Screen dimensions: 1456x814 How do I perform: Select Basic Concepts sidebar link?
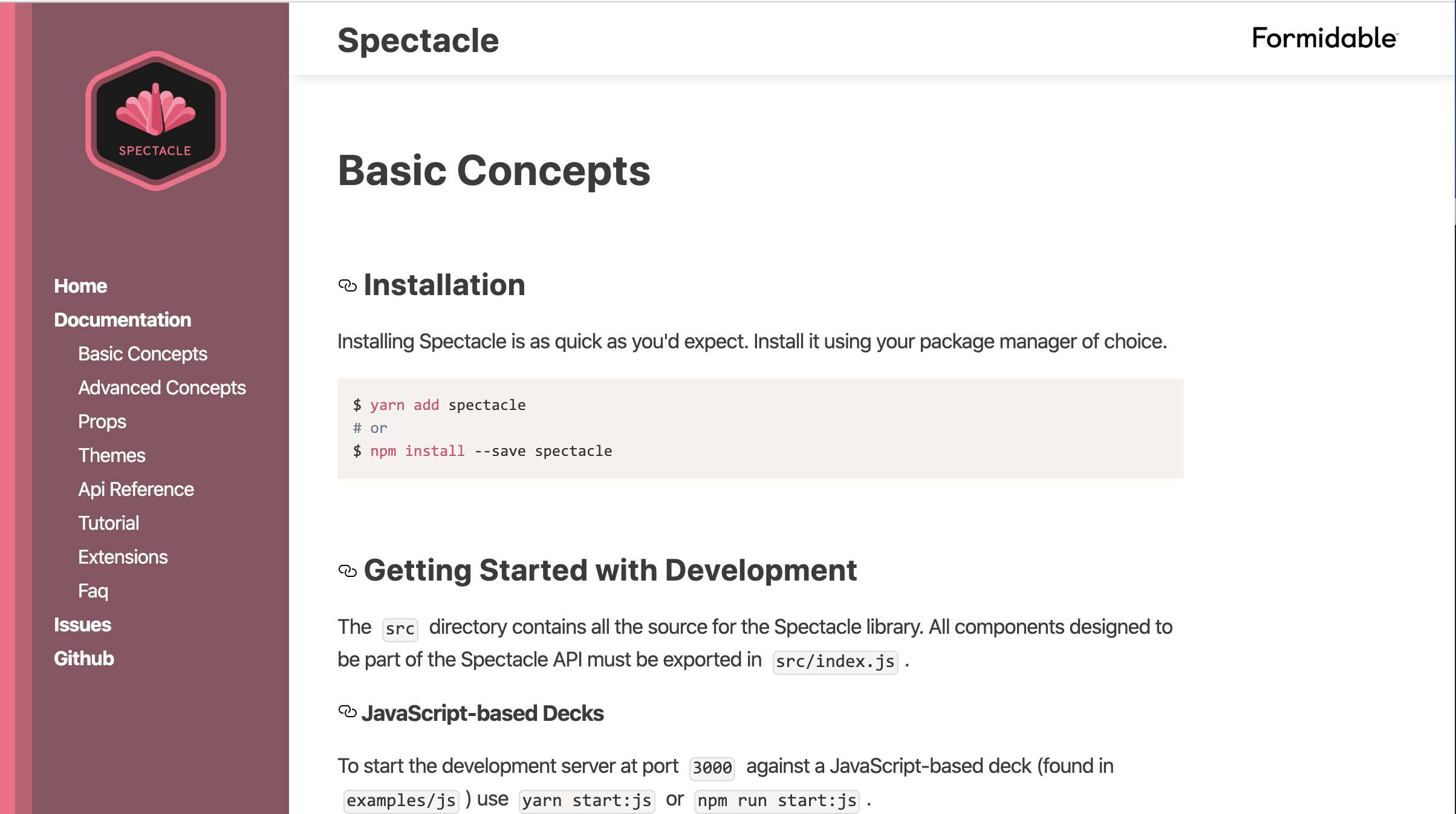click(x=142, y=354)
